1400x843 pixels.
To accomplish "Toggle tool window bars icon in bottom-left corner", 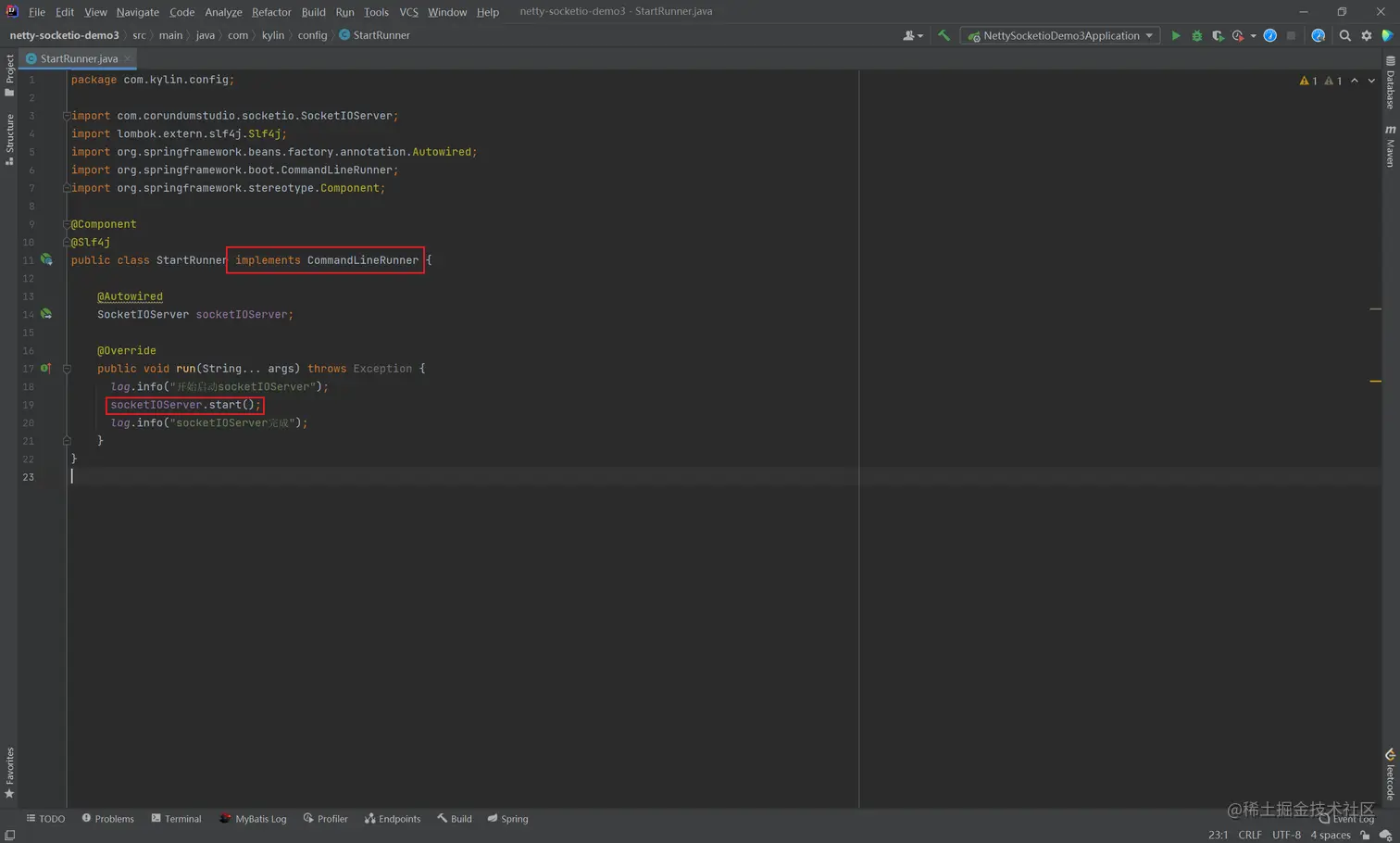I will click(9, 835).
